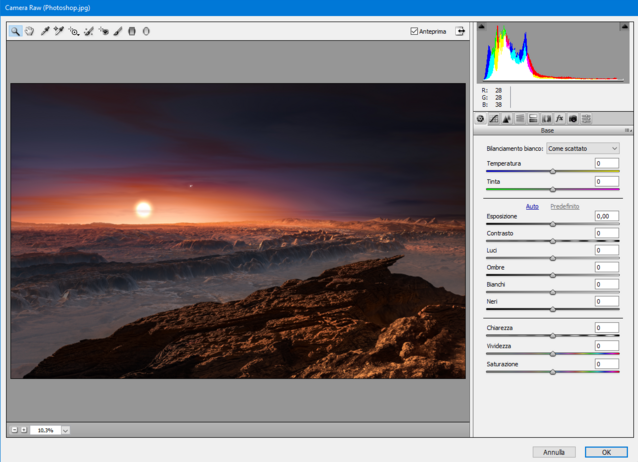Screen dimensions: 638x462
Task: Select the Targeted Adjustment tool
Action: (x=74, y=31)
